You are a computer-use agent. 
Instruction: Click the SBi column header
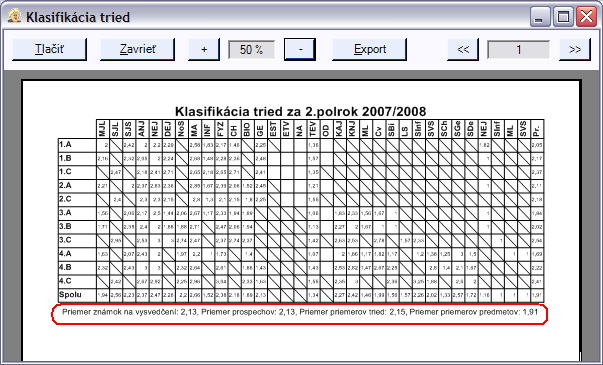[392, 129]
